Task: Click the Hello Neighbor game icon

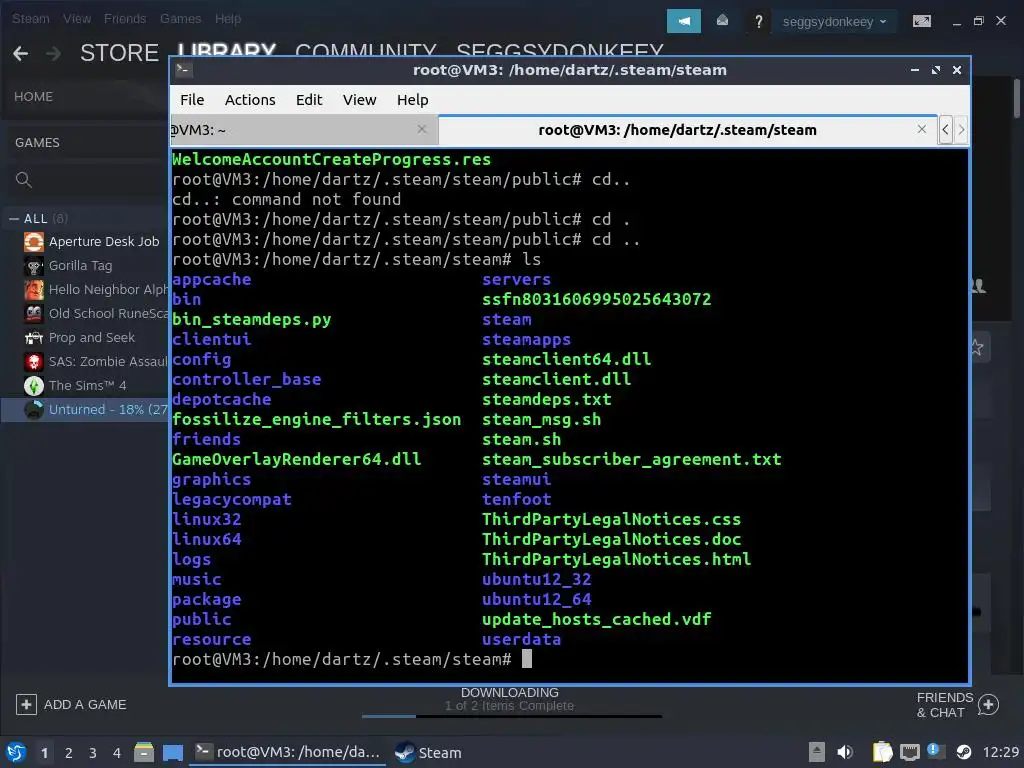Action: tap(33, 290)
